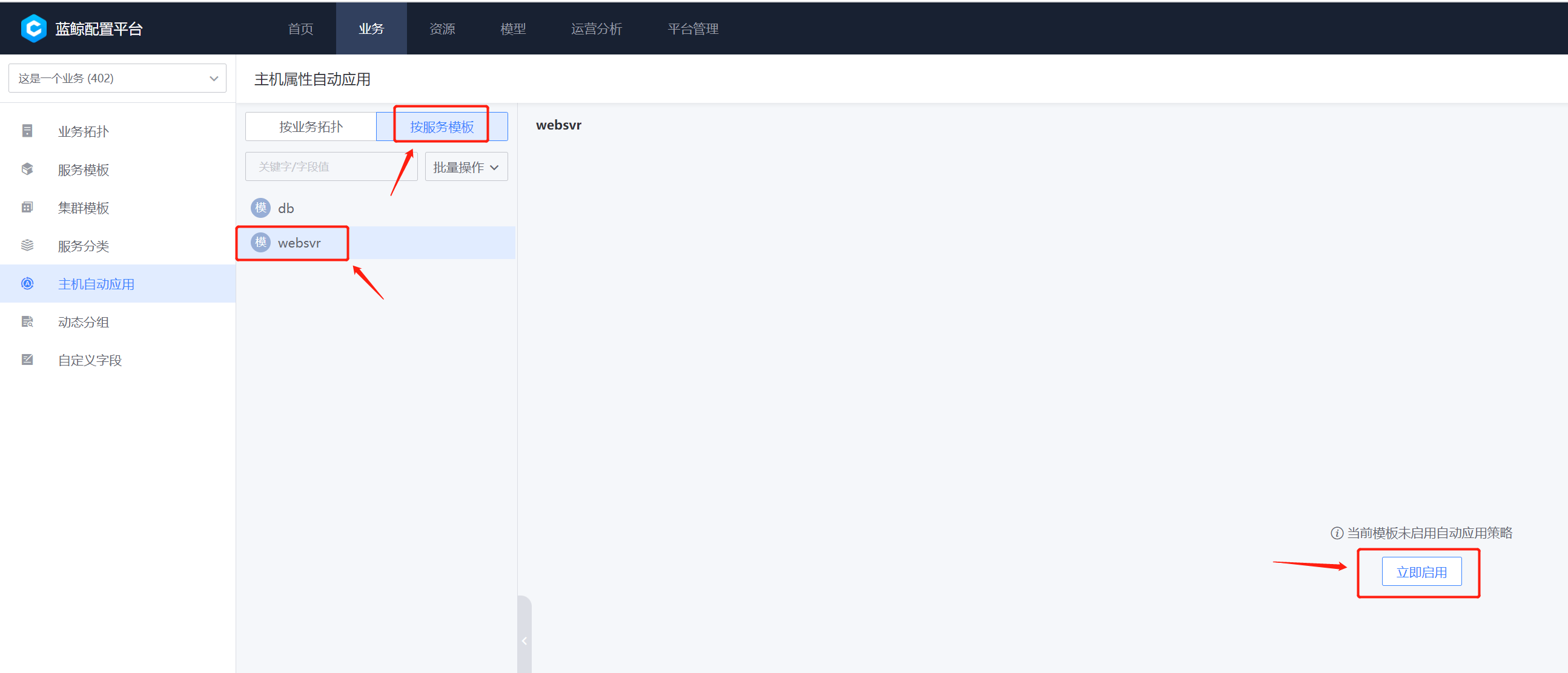Focus the 关键字/字段值 search field
The height and width of the screenshot is (673, 1568).
331,166
